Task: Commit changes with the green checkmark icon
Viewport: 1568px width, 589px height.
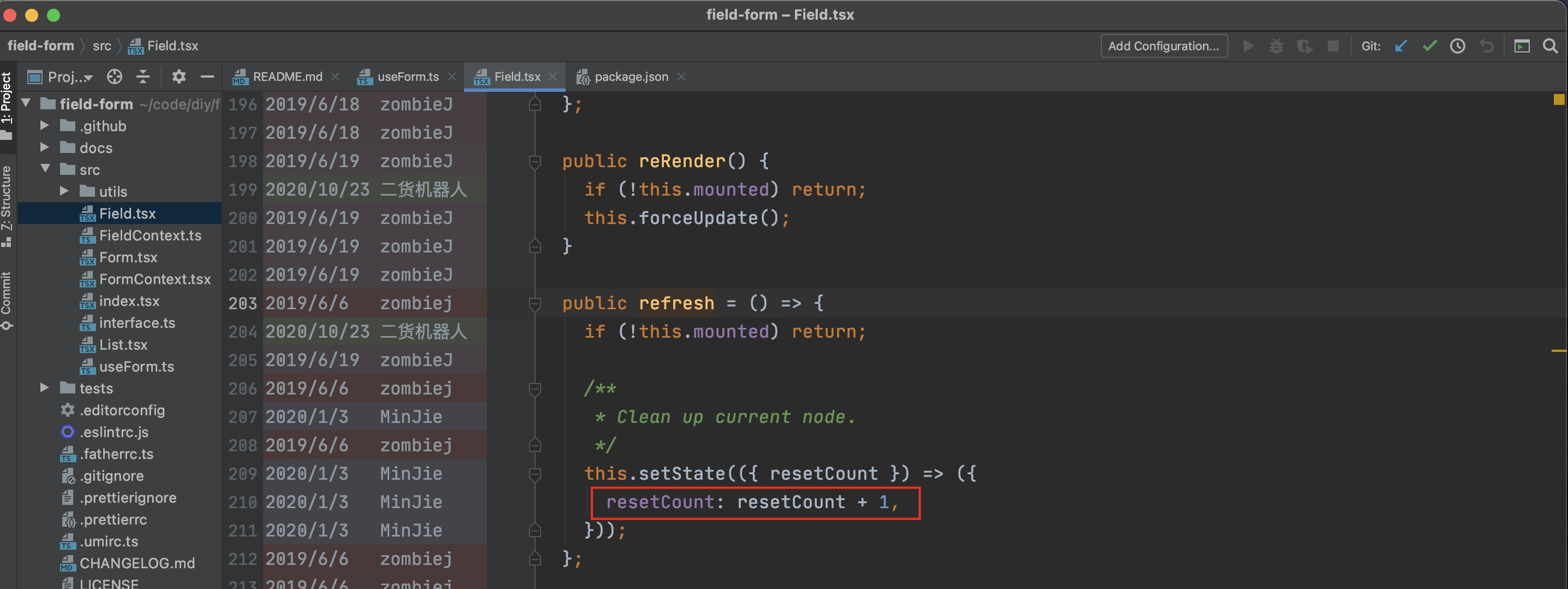Action: (1430, 46)
